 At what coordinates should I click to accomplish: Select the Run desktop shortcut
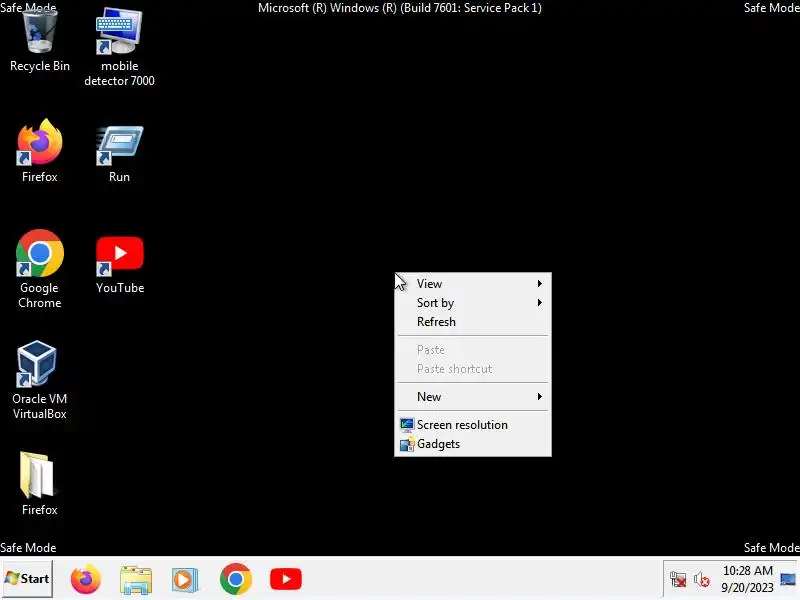coord(119,154)
